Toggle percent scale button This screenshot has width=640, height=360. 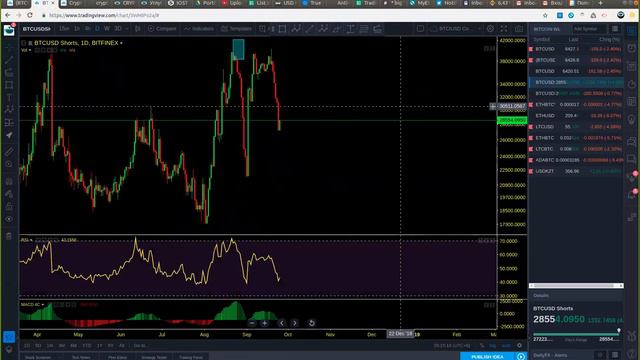[482, 346]
